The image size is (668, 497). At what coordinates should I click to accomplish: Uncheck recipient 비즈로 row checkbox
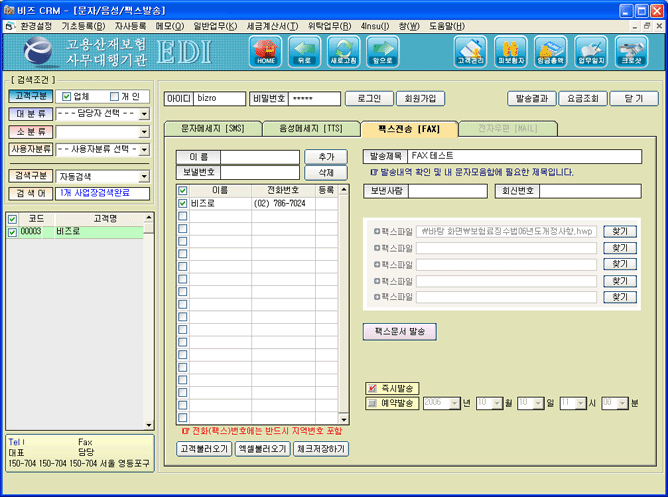coord(182,204)
